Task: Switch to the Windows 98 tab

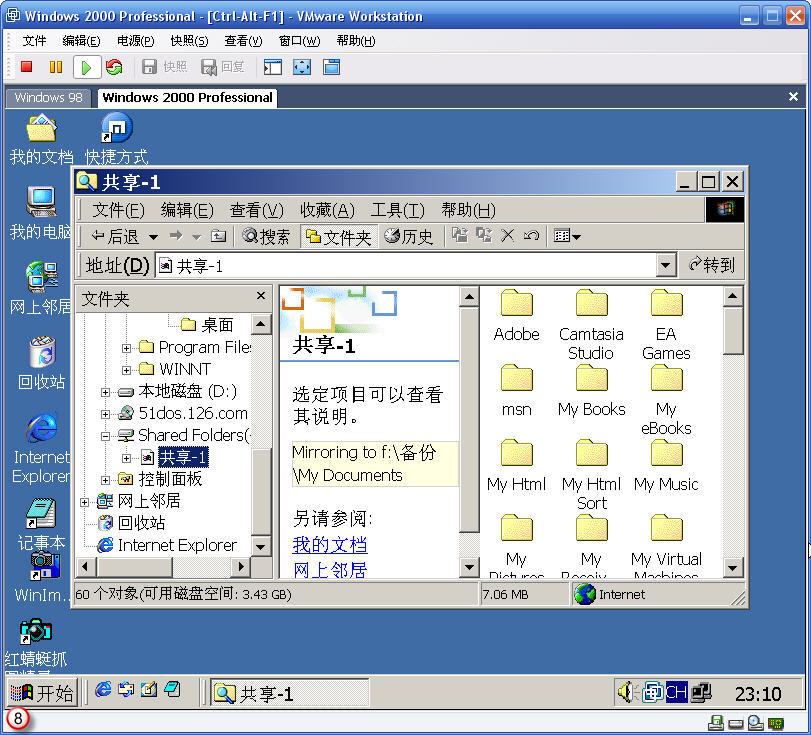Action: coord(48,97)
